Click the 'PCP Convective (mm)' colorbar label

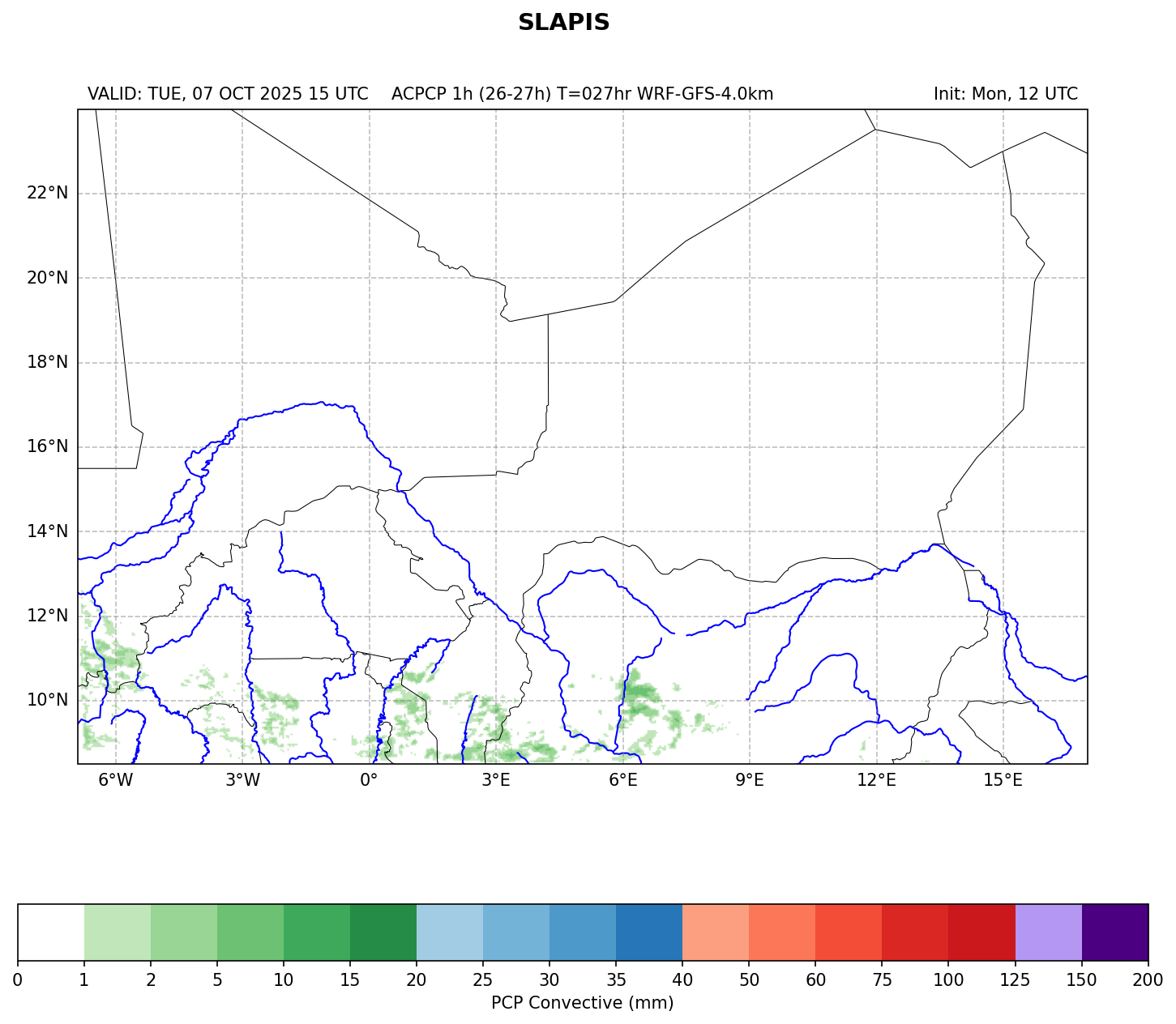click(x=582, y=1003)
